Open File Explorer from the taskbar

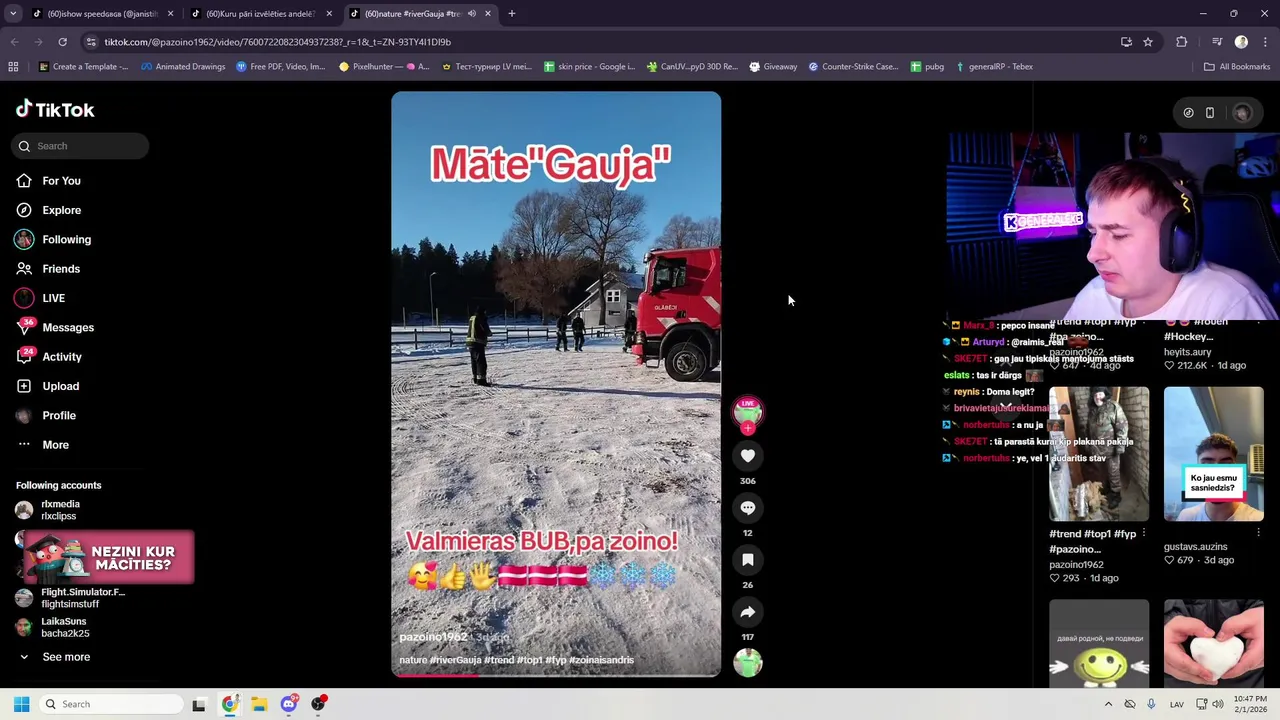point(259,704)
